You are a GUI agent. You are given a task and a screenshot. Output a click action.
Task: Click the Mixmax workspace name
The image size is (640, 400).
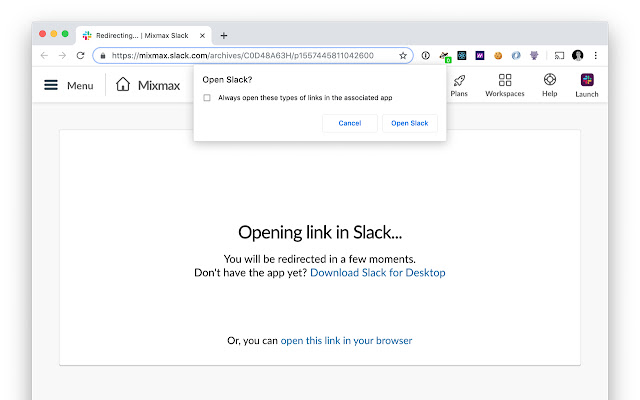pyautogui.click(x=159, y=85)
